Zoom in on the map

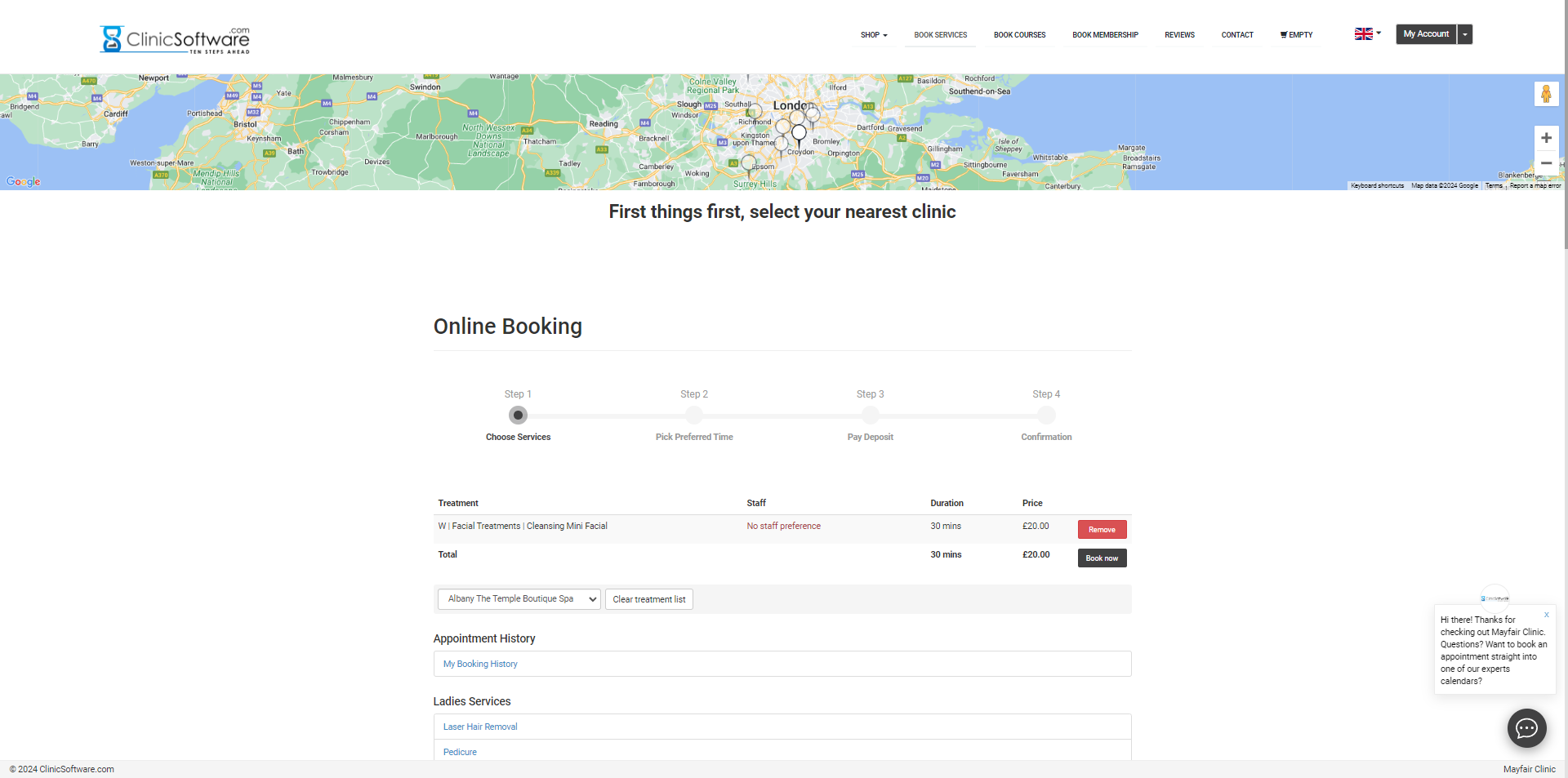1546,138
